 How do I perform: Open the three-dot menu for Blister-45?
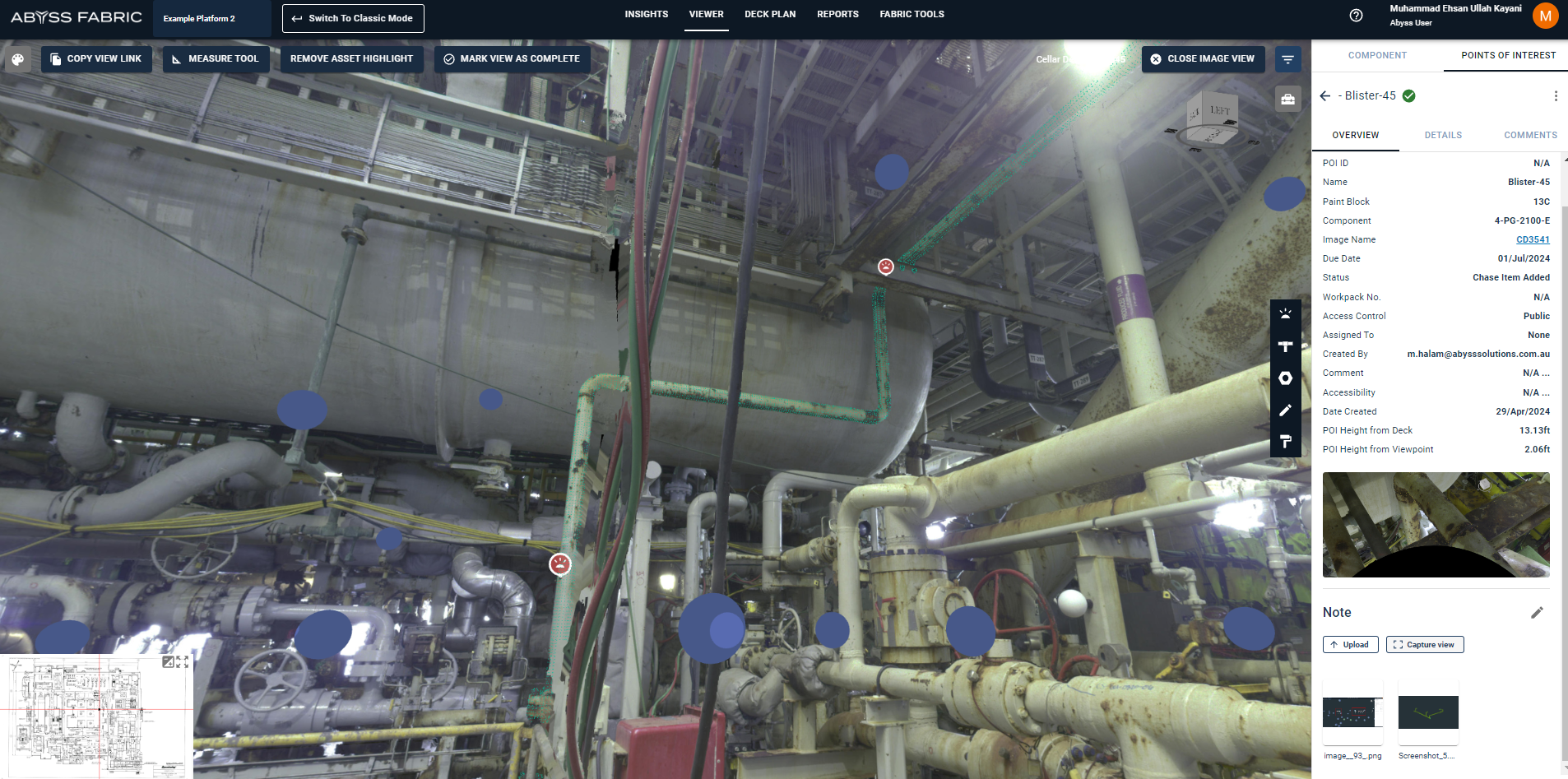[1555, 96]
